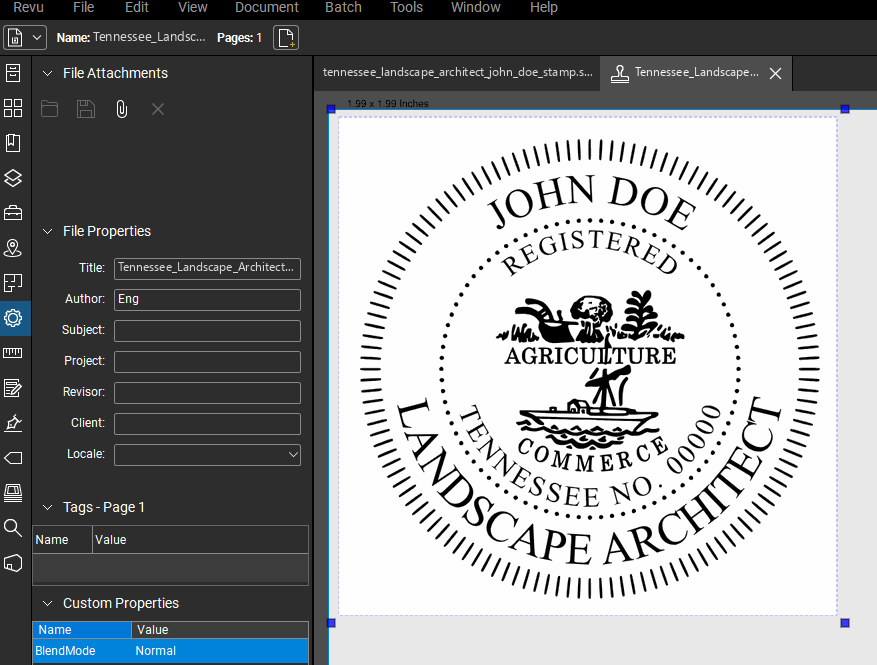Click the new page icon beside Pages
The width and height of the screenshot is (877, 665).
286,38
